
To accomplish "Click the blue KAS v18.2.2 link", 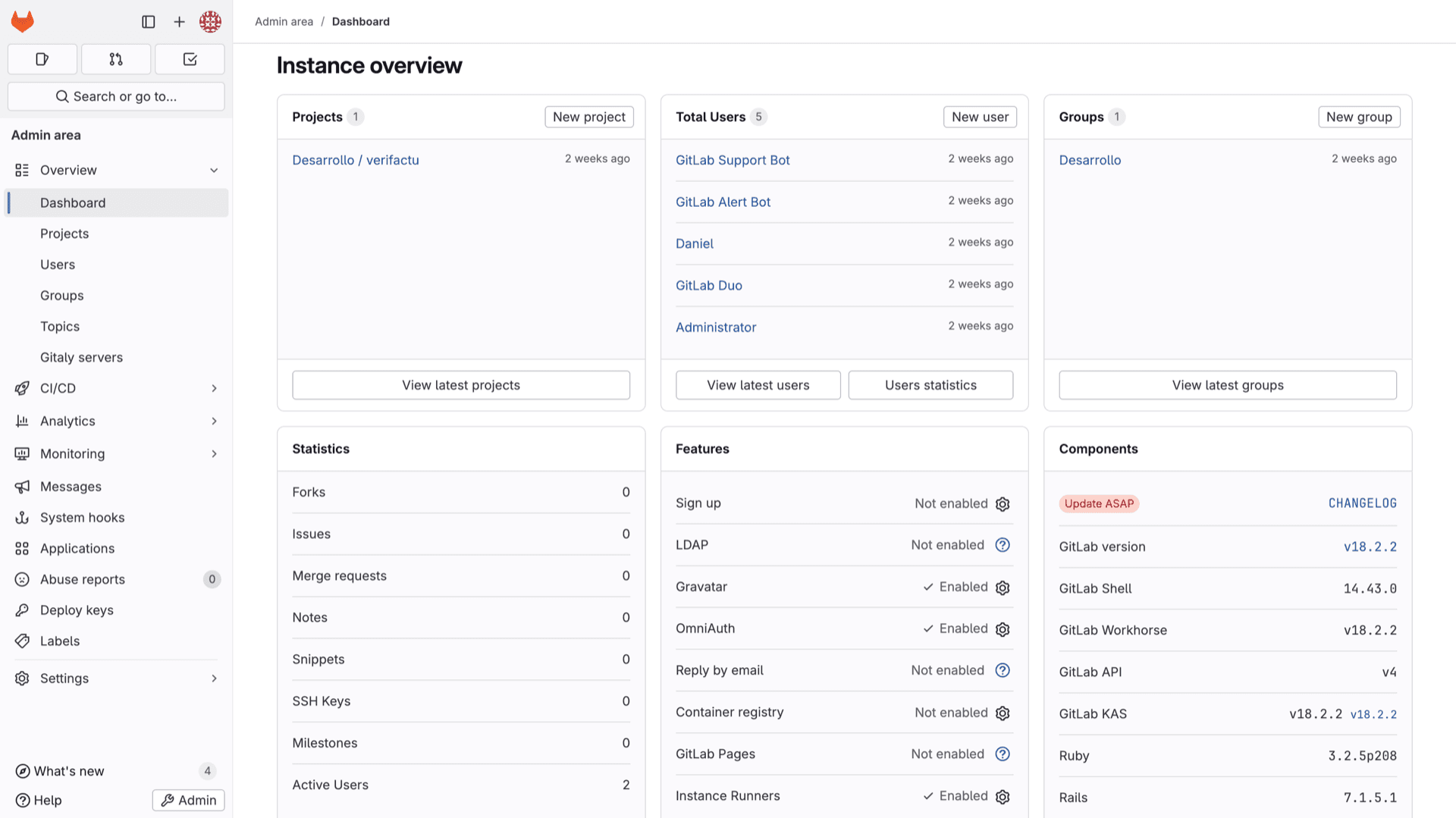I will click(1373, 714).
